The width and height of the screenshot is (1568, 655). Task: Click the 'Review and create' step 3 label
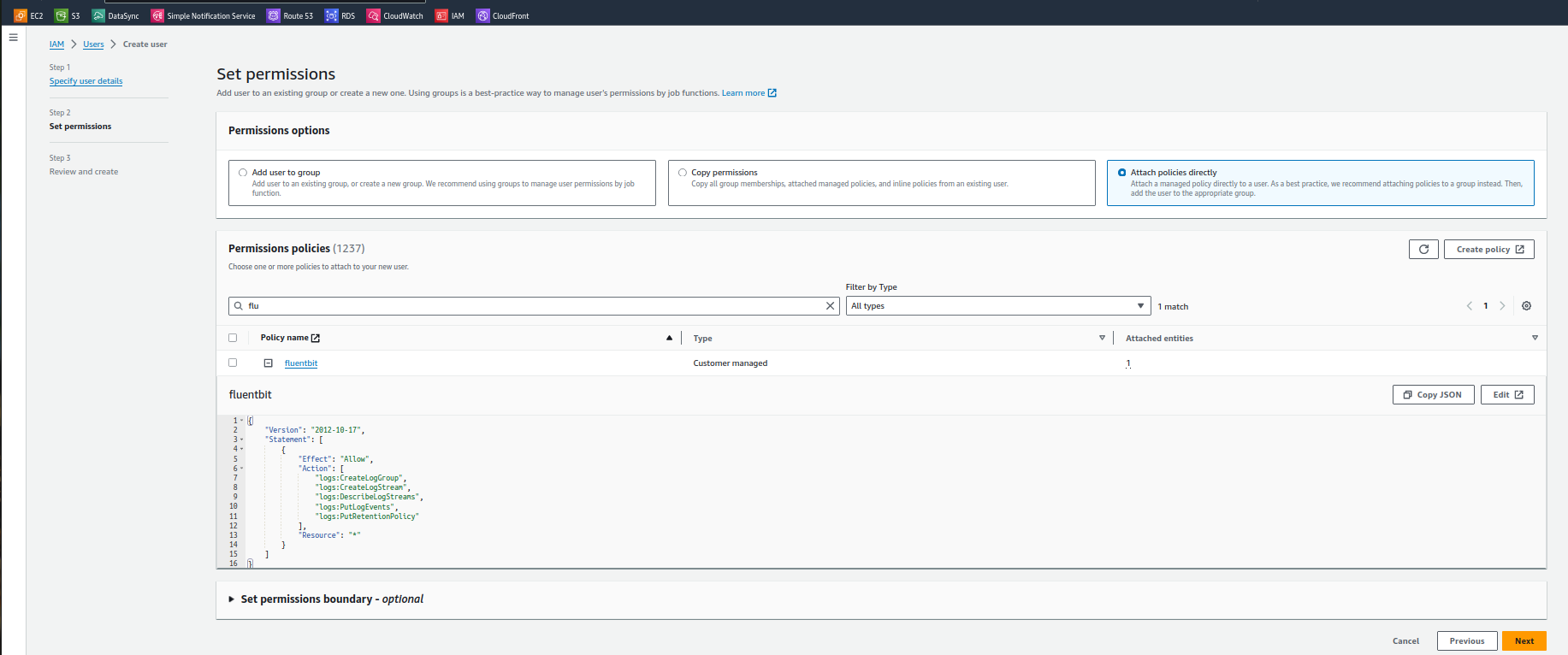[84, 172]
